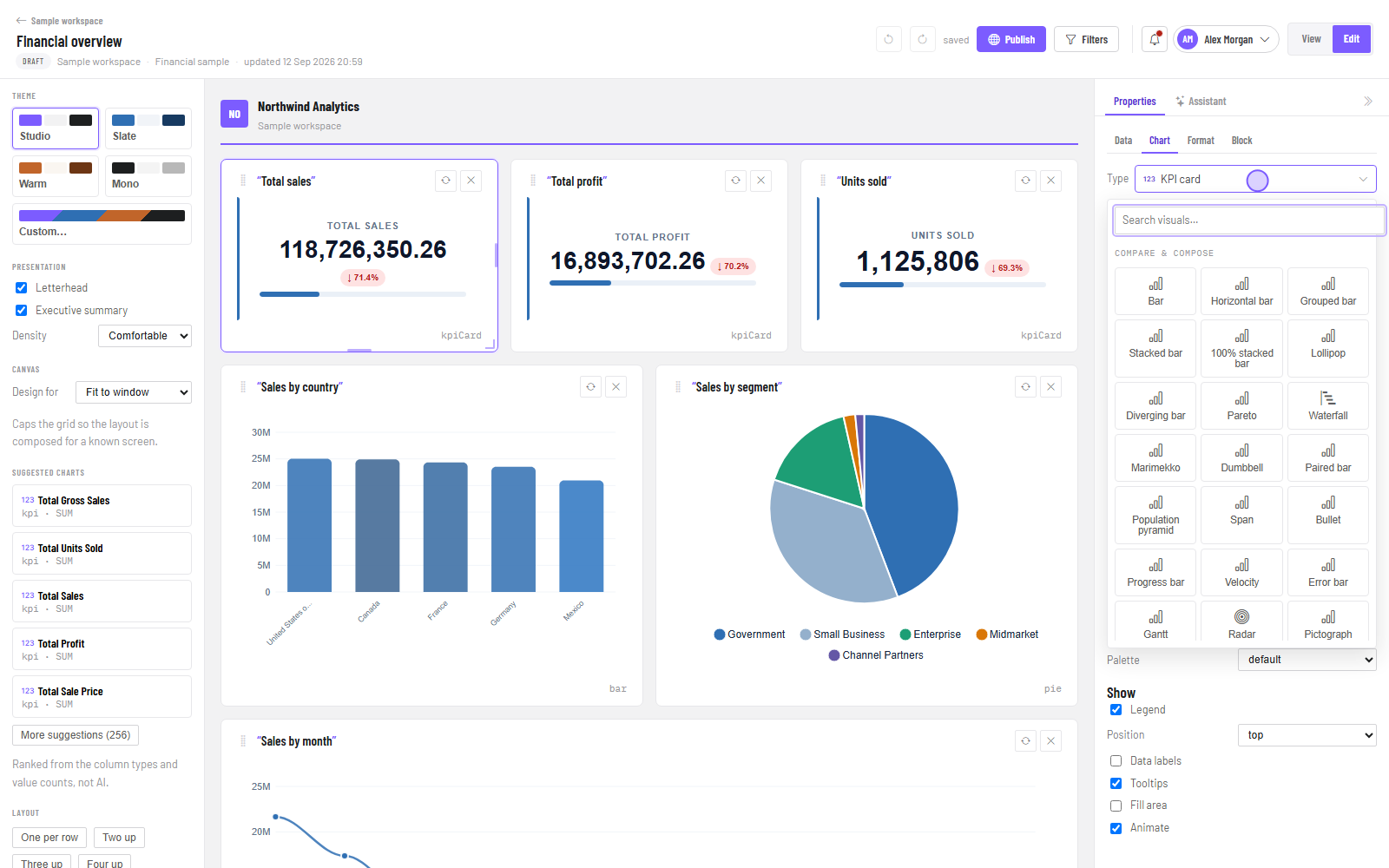Refresh the "Units sold" card
This screenshot has width=1389, height=868.
(x=1026, y=181)
